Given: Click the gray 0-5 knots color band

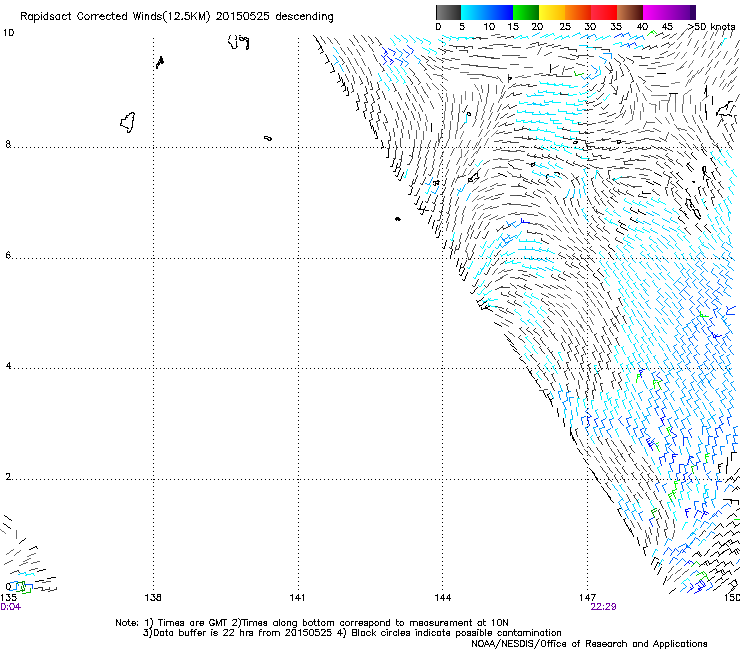Looking at the screenshot, I should click(448, 12).
